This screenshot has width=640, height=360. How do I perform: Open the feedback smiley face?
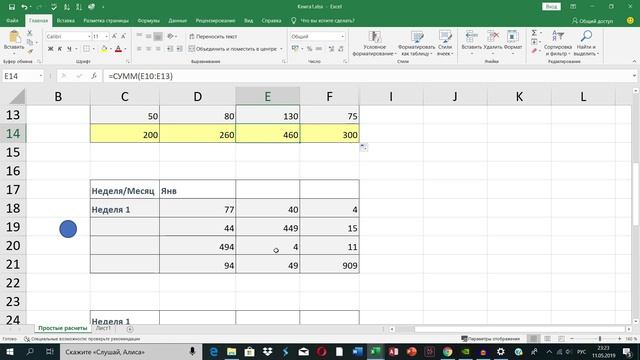pos(630,20)
